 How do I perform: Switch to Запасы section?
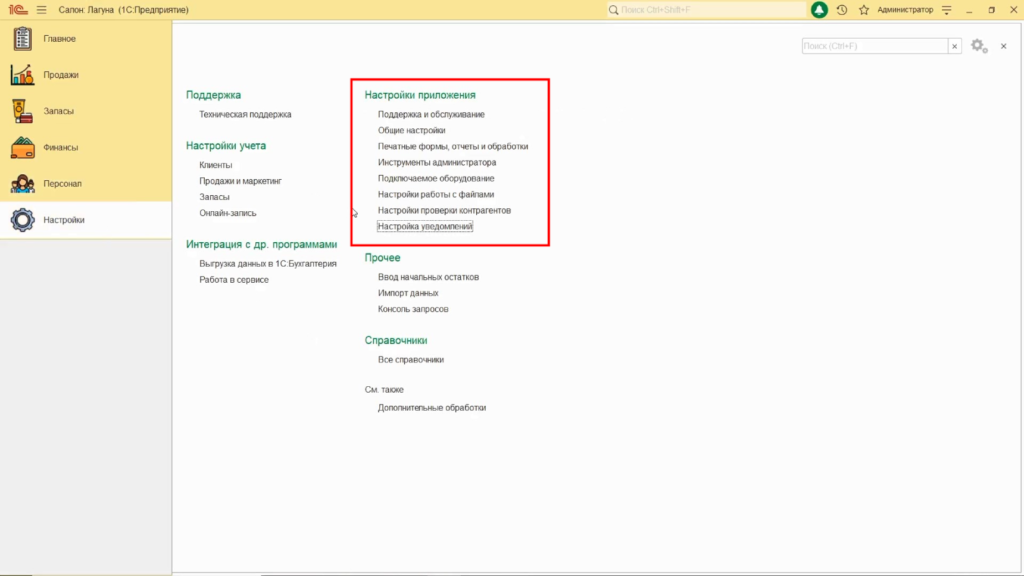coord(58,111)
